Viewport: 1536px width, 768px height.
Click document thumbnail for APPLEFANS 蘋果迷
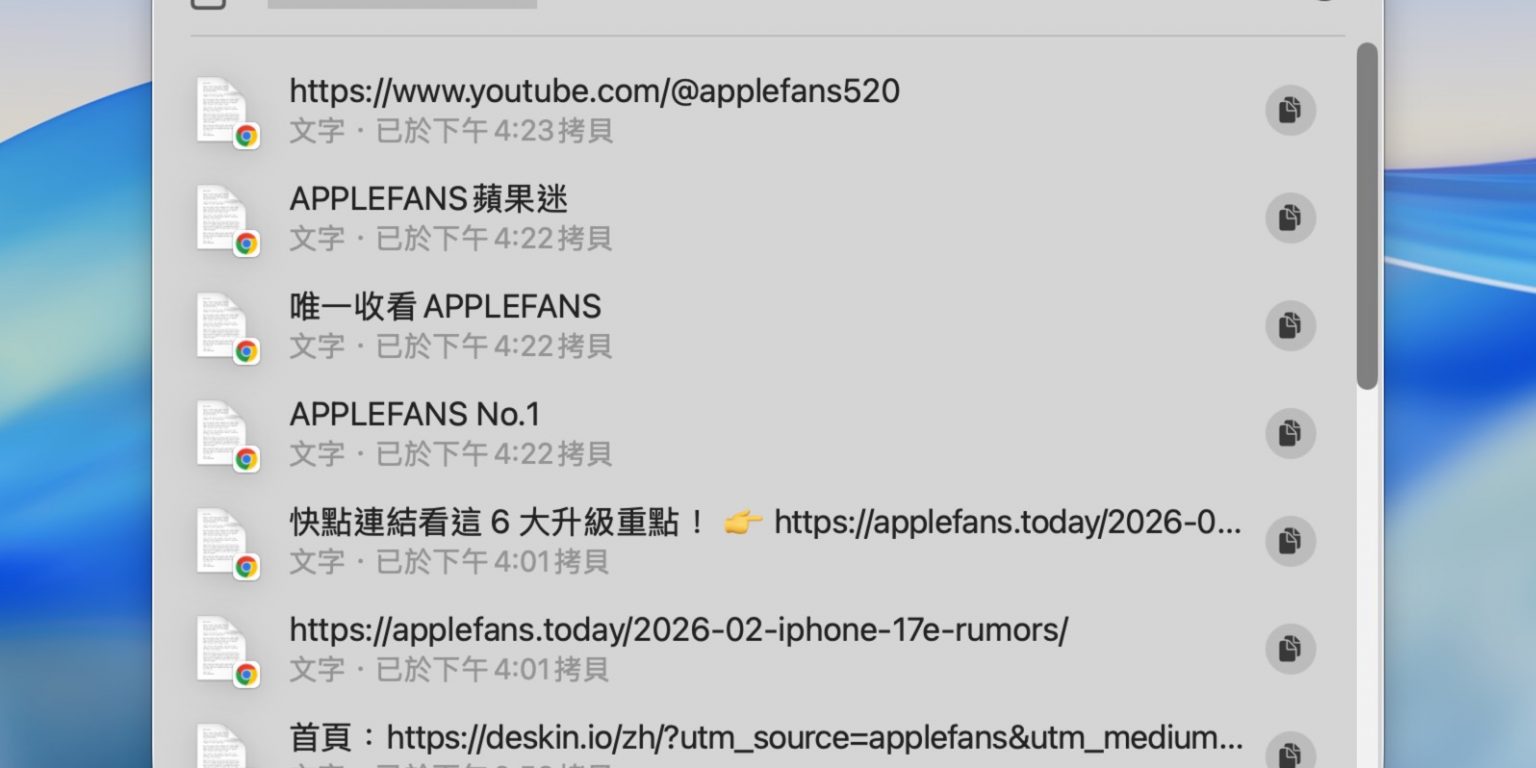pos(224,219)
